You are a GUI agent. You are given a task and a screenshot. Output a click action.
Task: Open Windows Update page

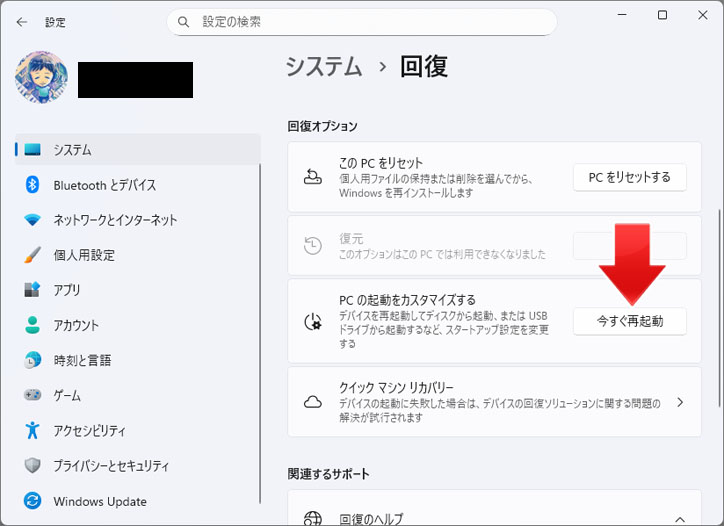point(100,501)
